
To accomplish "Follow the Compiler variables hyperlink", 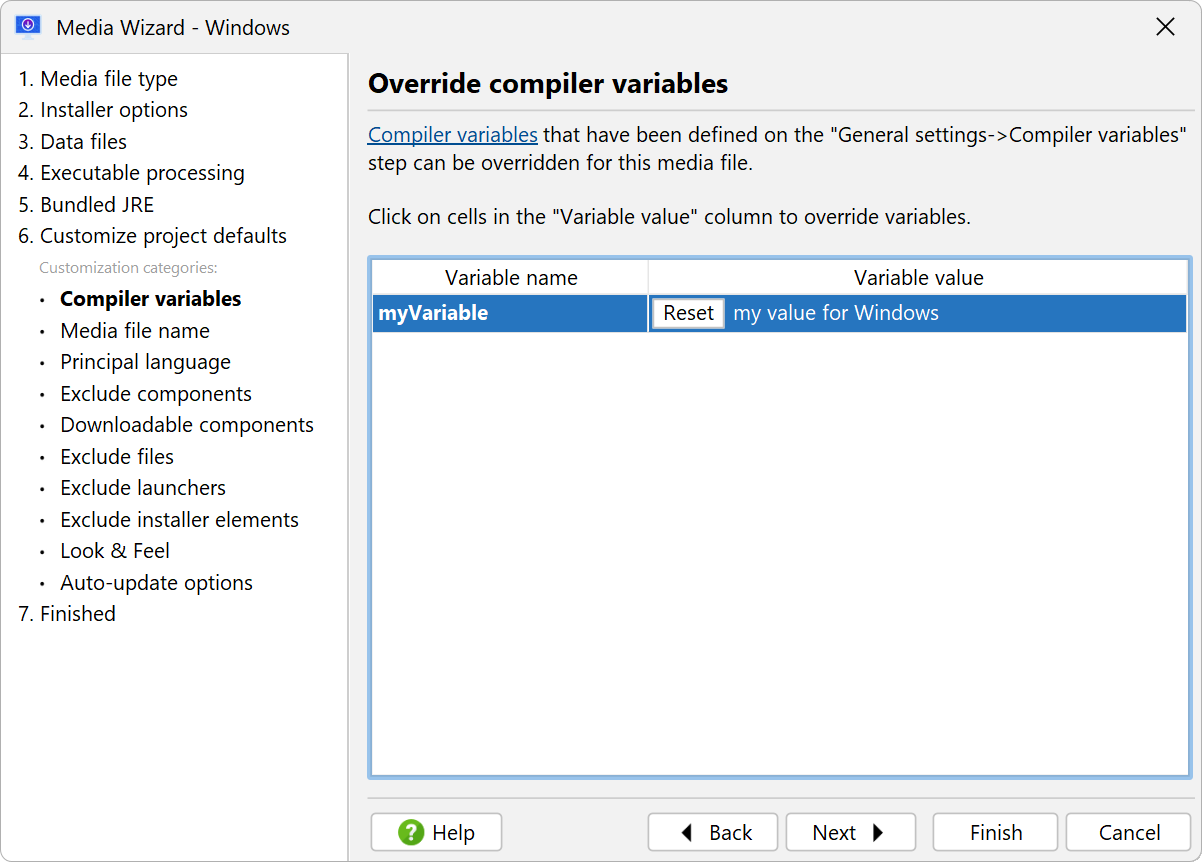I will 453,135.
